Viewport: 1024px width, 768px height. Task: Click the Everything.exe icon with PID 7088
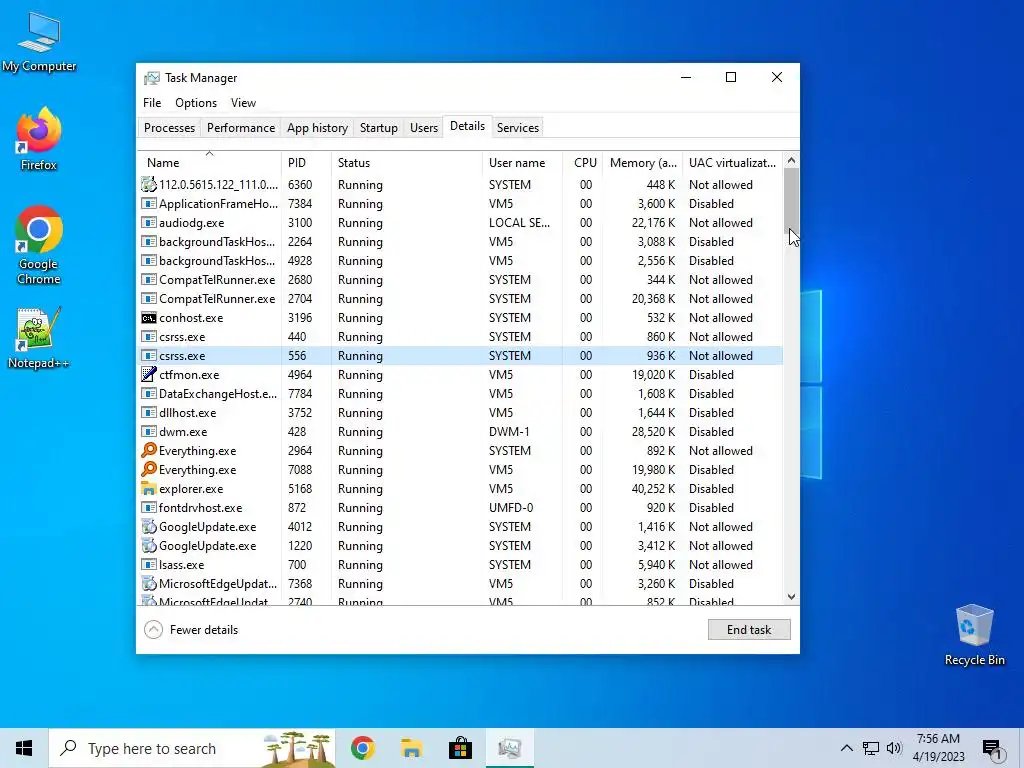(149, 470)
